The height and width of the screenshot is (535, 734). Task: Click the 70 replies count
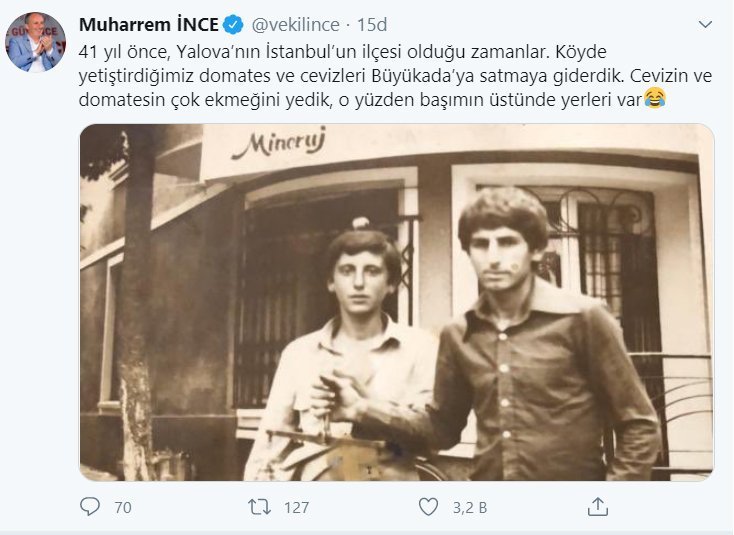[x=123, y=507]
